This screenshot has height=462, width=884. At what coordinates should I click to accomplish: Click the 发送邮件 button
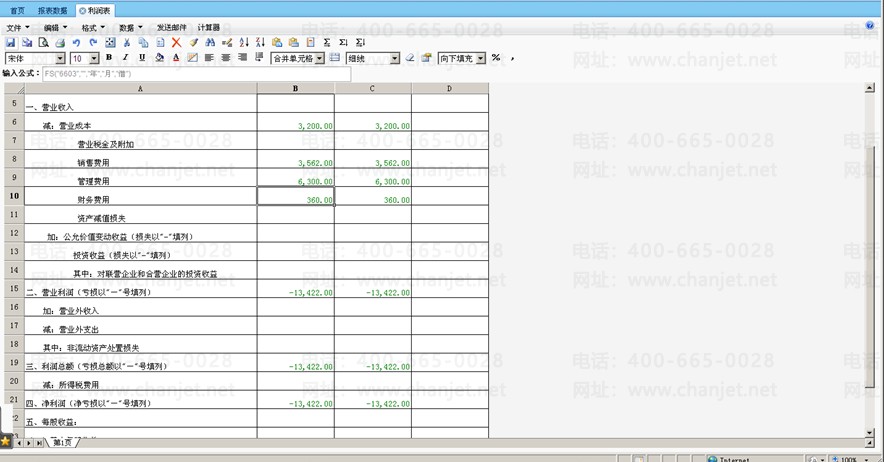coord(172,28)
